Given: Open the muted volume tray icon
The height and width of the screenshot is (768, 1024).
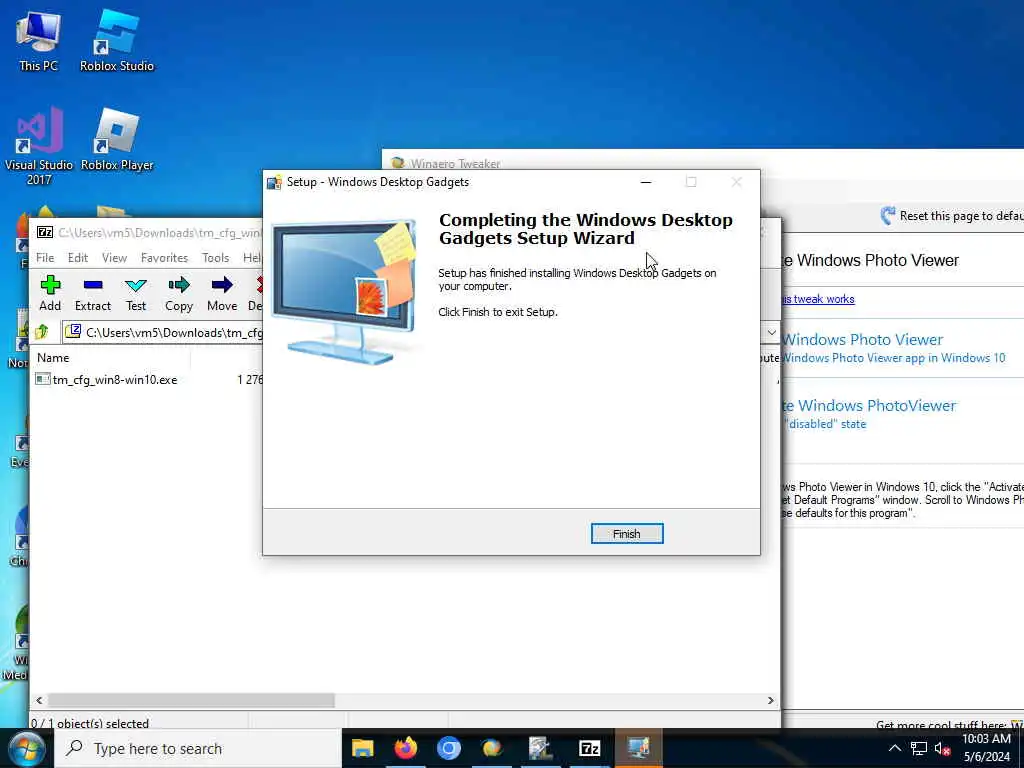Looking at the screenshot, I should click(942, 748).
